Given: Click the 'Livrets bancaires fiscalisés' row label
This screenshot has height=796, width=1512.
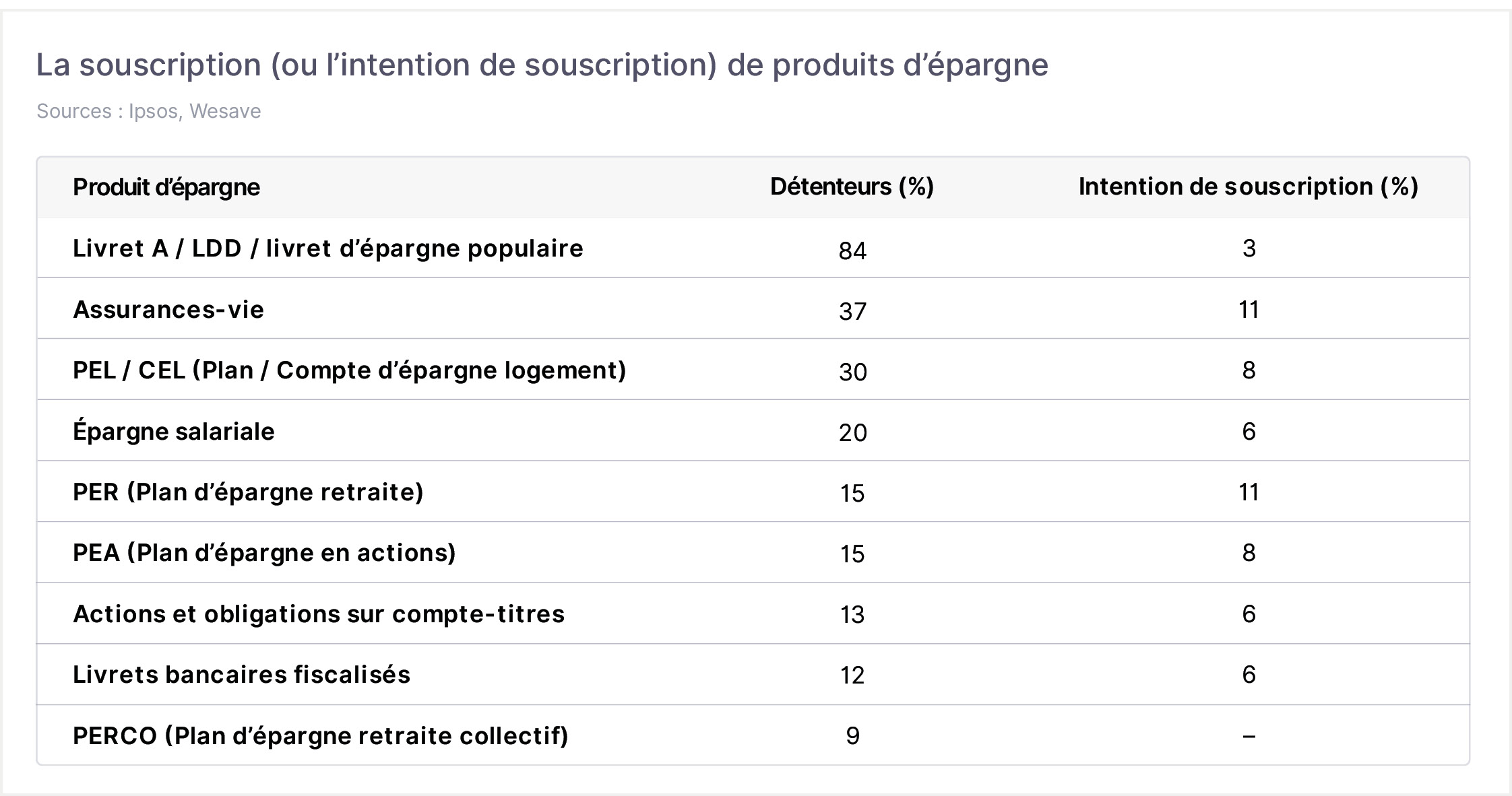Looking at the screenshot, I should click(x=241, y=675).
